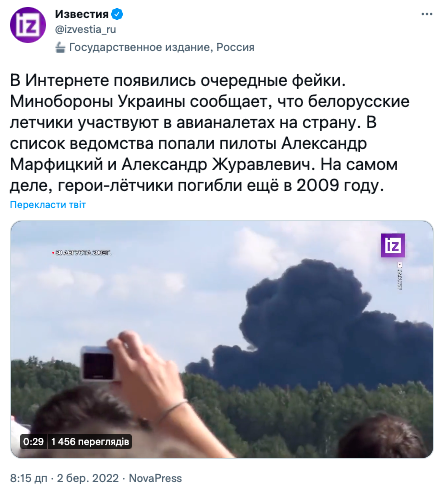Screen dimensions: 446x493
Task: Click the vertical watermark text under iz logo
Action: 400,276
